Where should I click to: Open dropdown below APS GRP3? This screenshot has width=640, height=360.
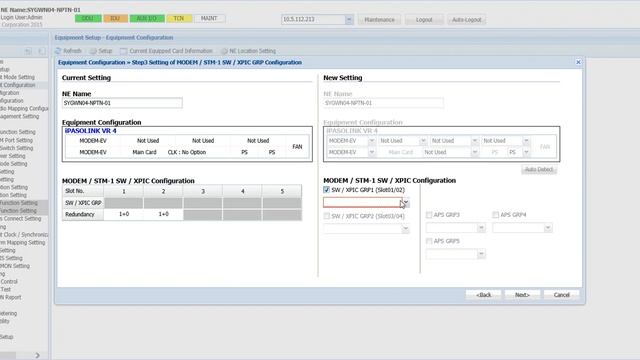pyautogui.click(x=481, y=228)
